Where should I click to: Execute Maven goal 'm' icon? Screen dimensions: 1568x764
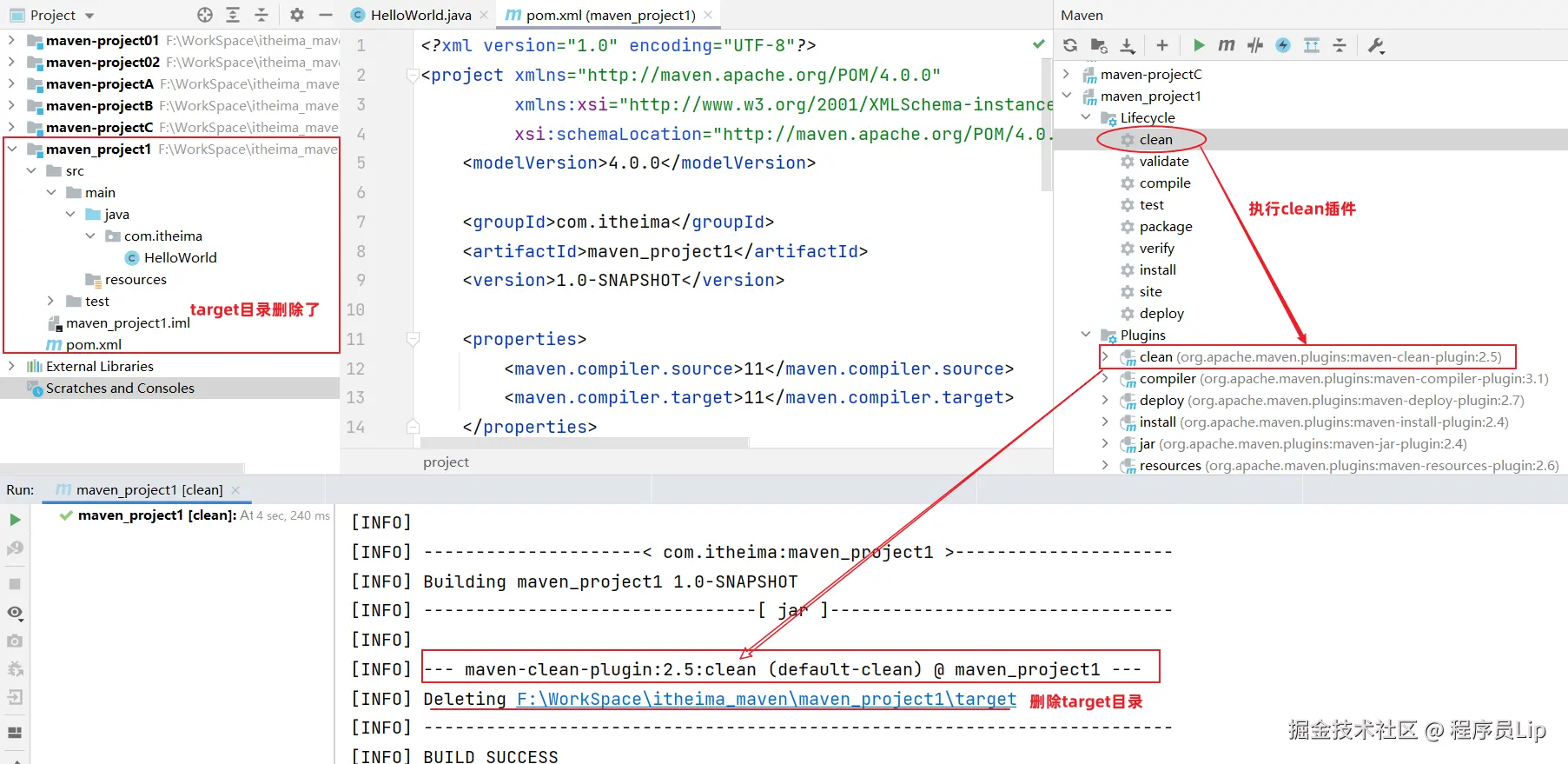pyautogui.click(x=1227, y=45)
